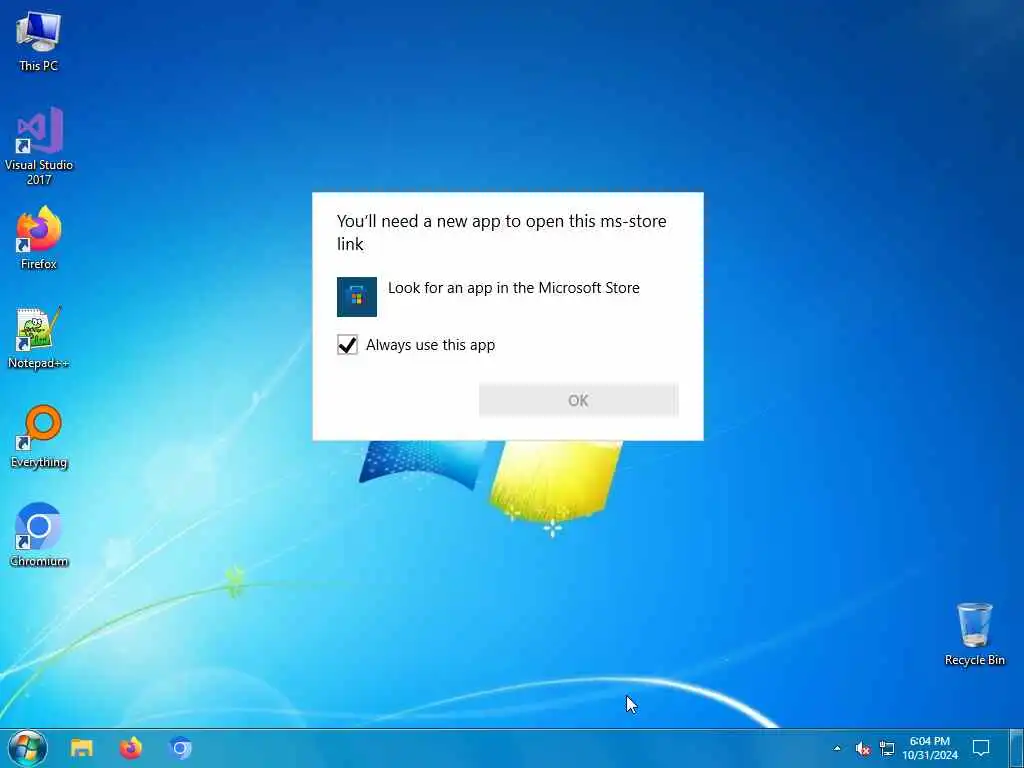Select the Chromium desktop shortcut
The height and width of the screenshot is (768, 1024).
coord(39,534)
